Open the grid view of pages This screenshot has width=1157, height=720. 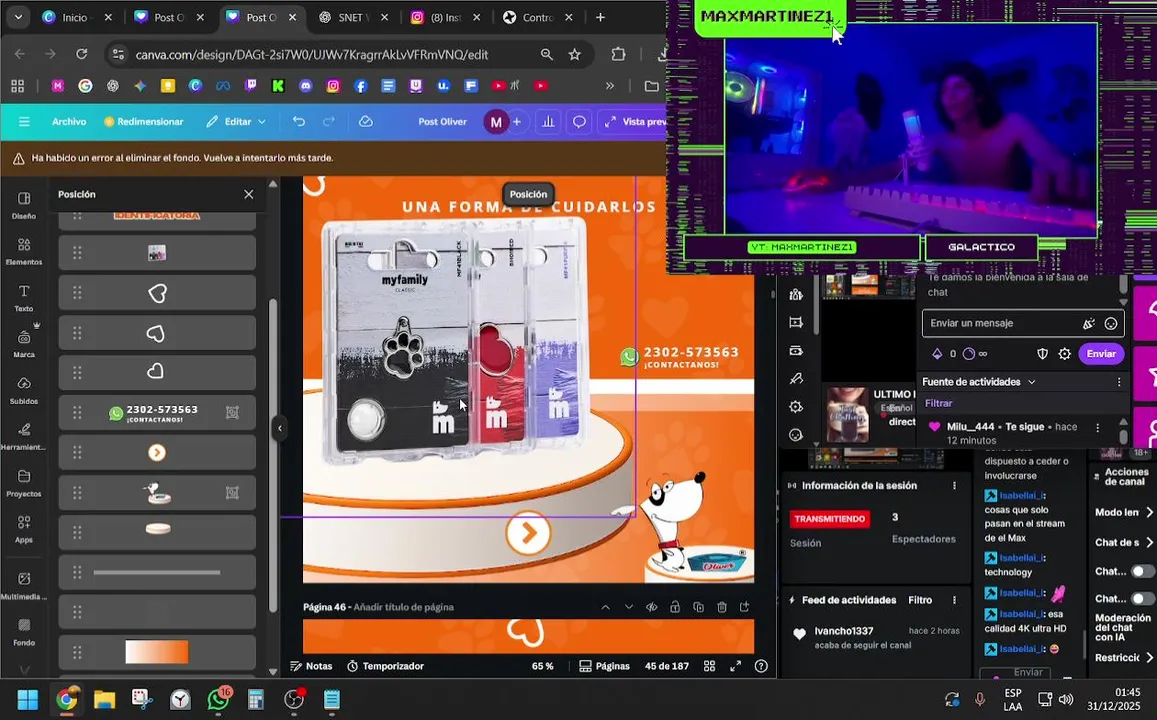(709, 666)
